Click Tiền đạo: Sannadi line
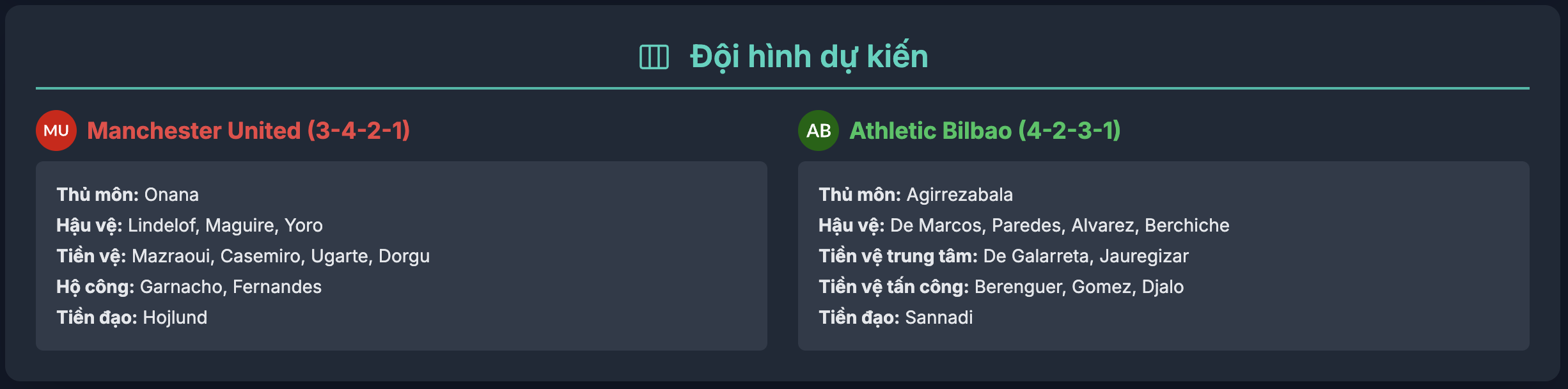The width and height of the screenshot is (1568, 389). (895, 317)
